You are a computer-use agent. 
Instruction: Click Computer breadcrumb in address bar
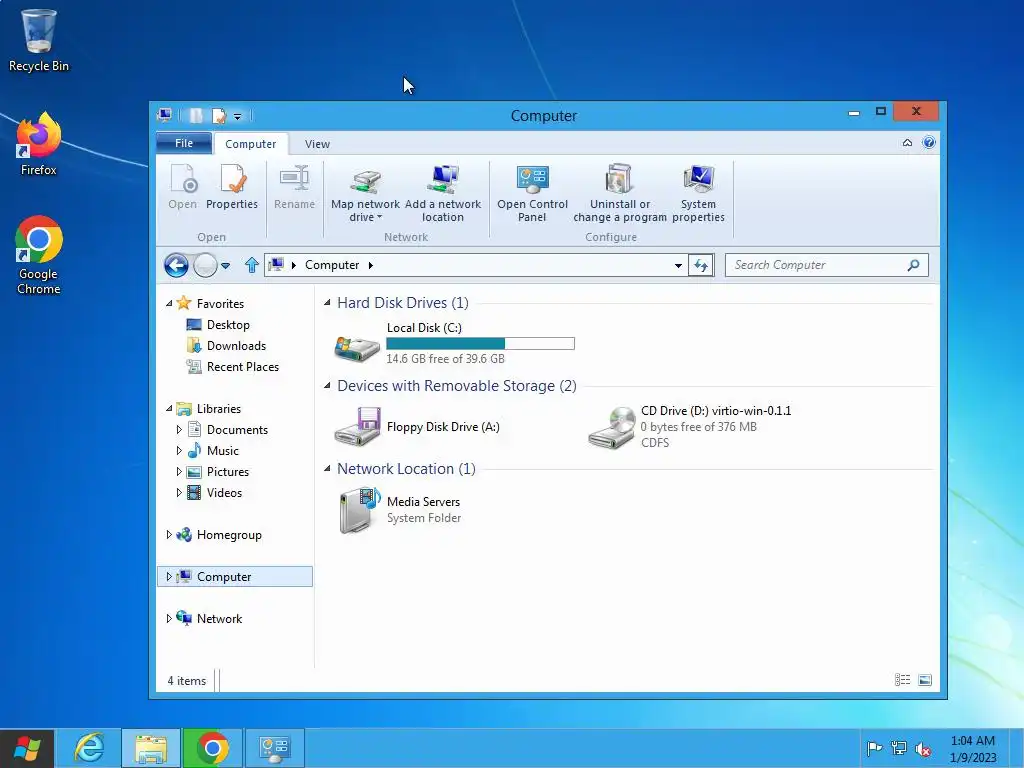332,265
